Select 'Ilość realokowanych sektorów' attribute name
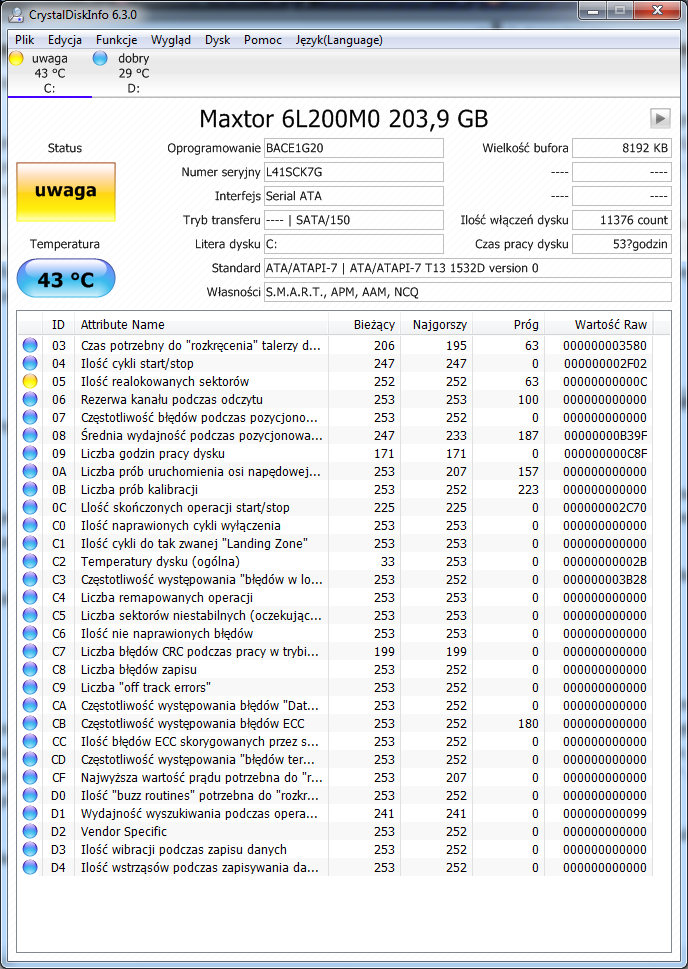Screen dimensions: 688x969 [x=165, y=381]
